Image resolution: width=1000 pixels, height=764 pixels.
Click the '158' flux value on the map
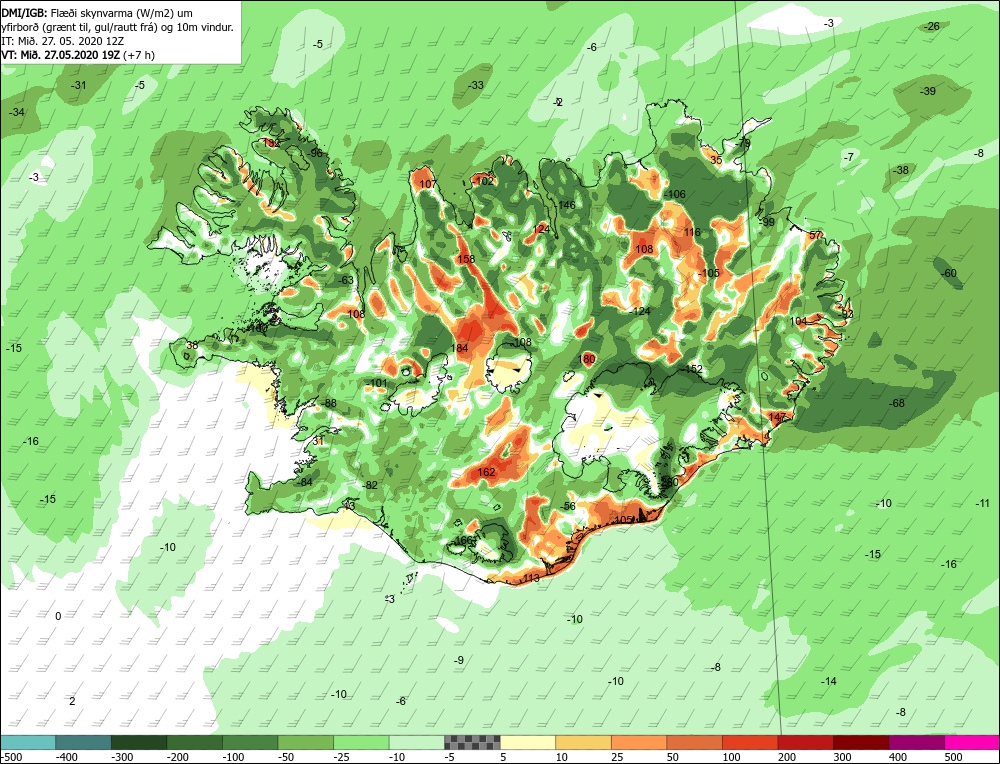[x=466, y=259]
